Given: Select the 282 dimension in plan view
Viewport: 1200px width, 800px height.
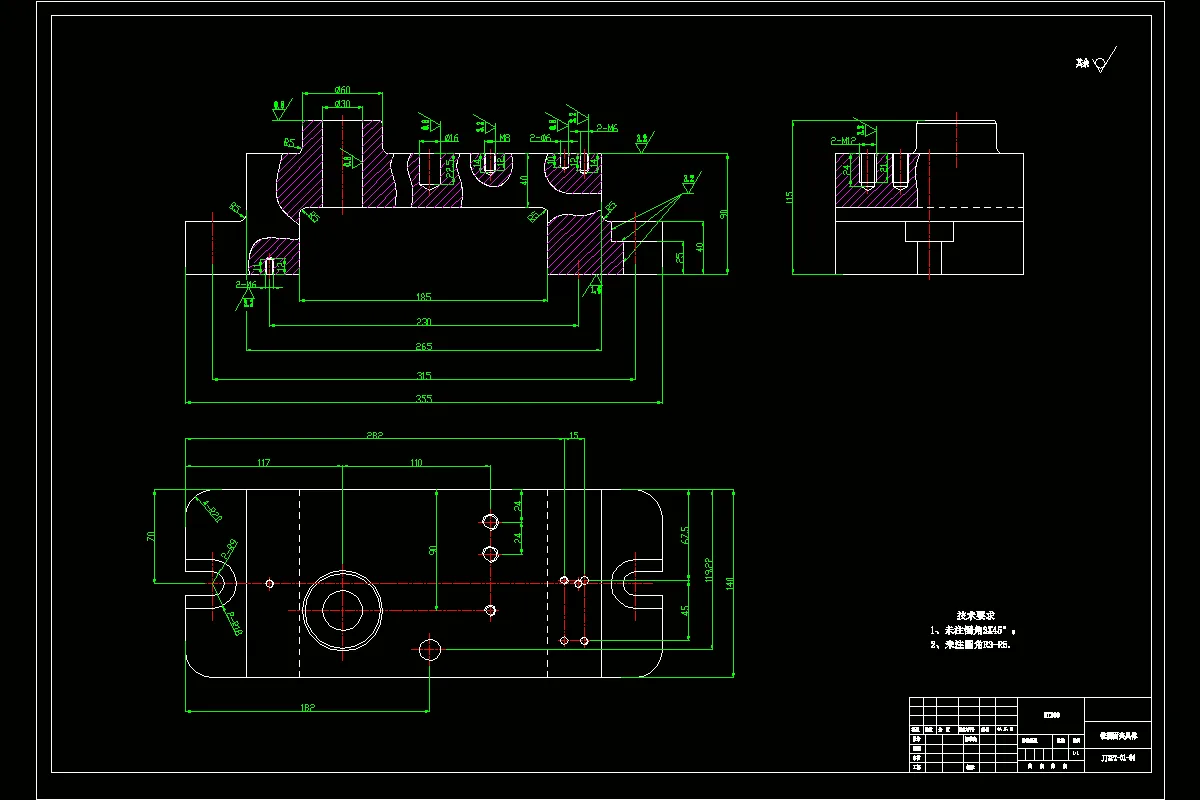Looking at the screenshot, I should (x=375, y=436).
